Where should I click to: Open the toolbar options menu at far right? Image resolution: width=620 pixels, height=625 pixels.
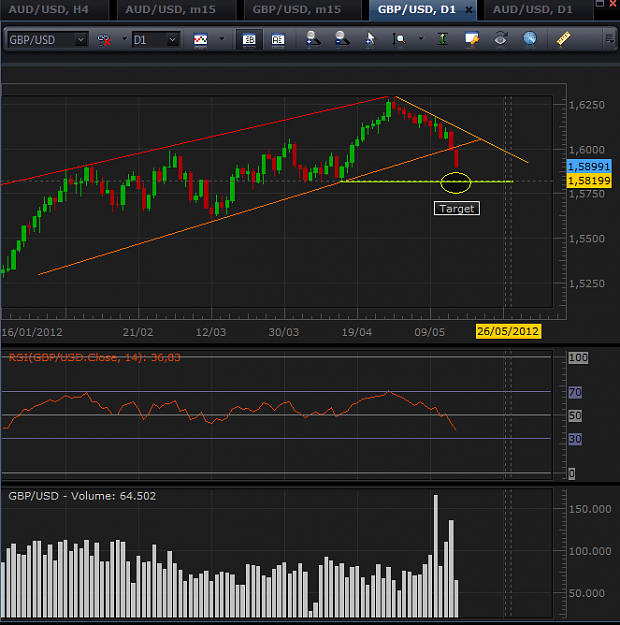pyautogui.click(x=610, y=39)
